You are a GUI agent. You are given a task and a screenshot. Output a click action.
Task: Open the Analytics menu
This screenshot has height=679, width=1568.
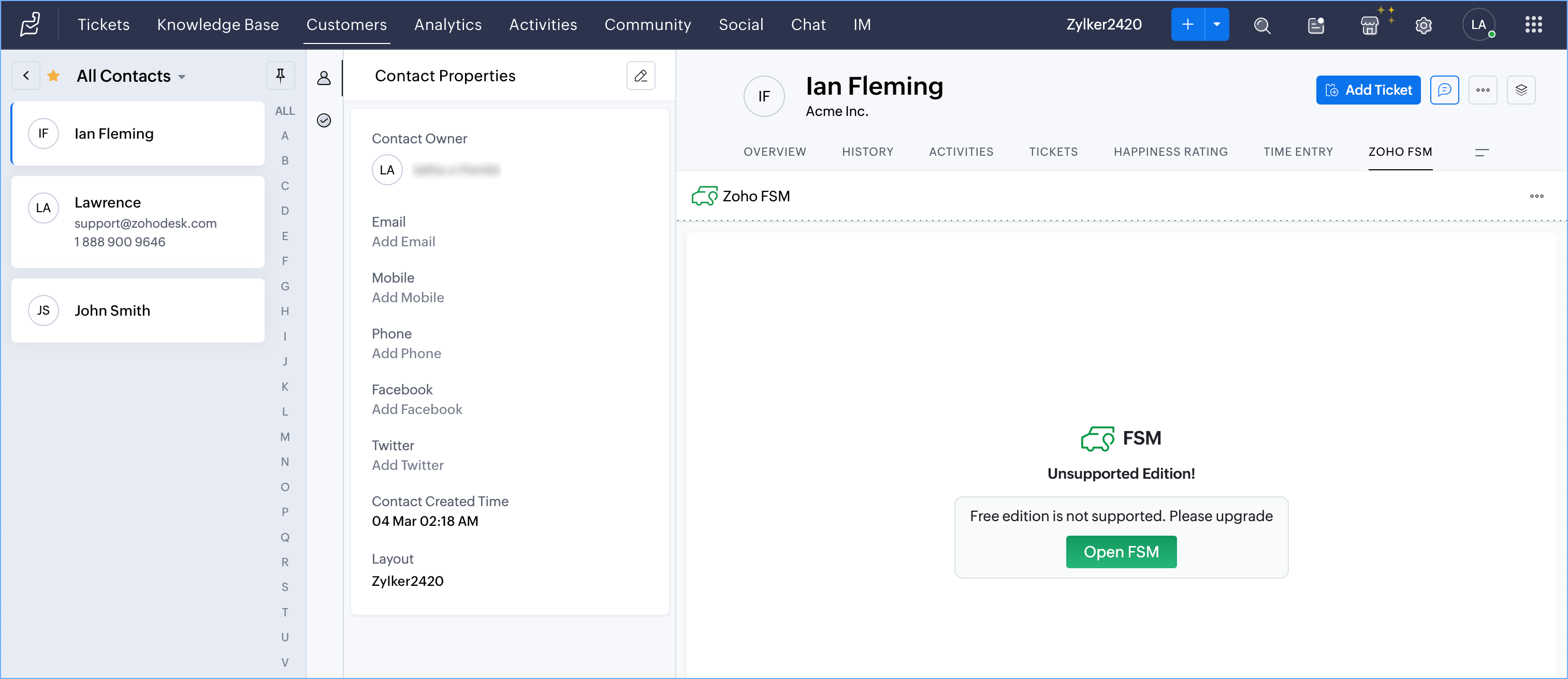[x=447, y=24]
